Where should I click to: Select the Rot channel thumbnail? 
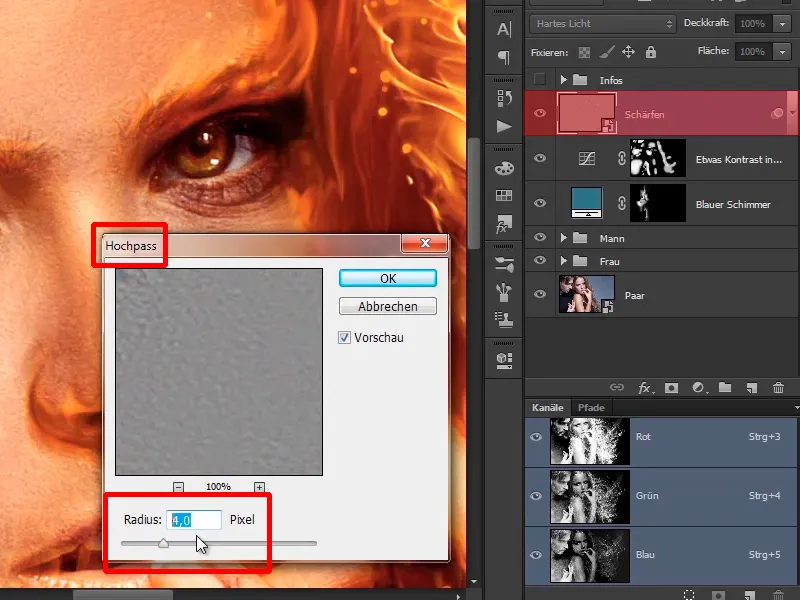coord(590,441)
